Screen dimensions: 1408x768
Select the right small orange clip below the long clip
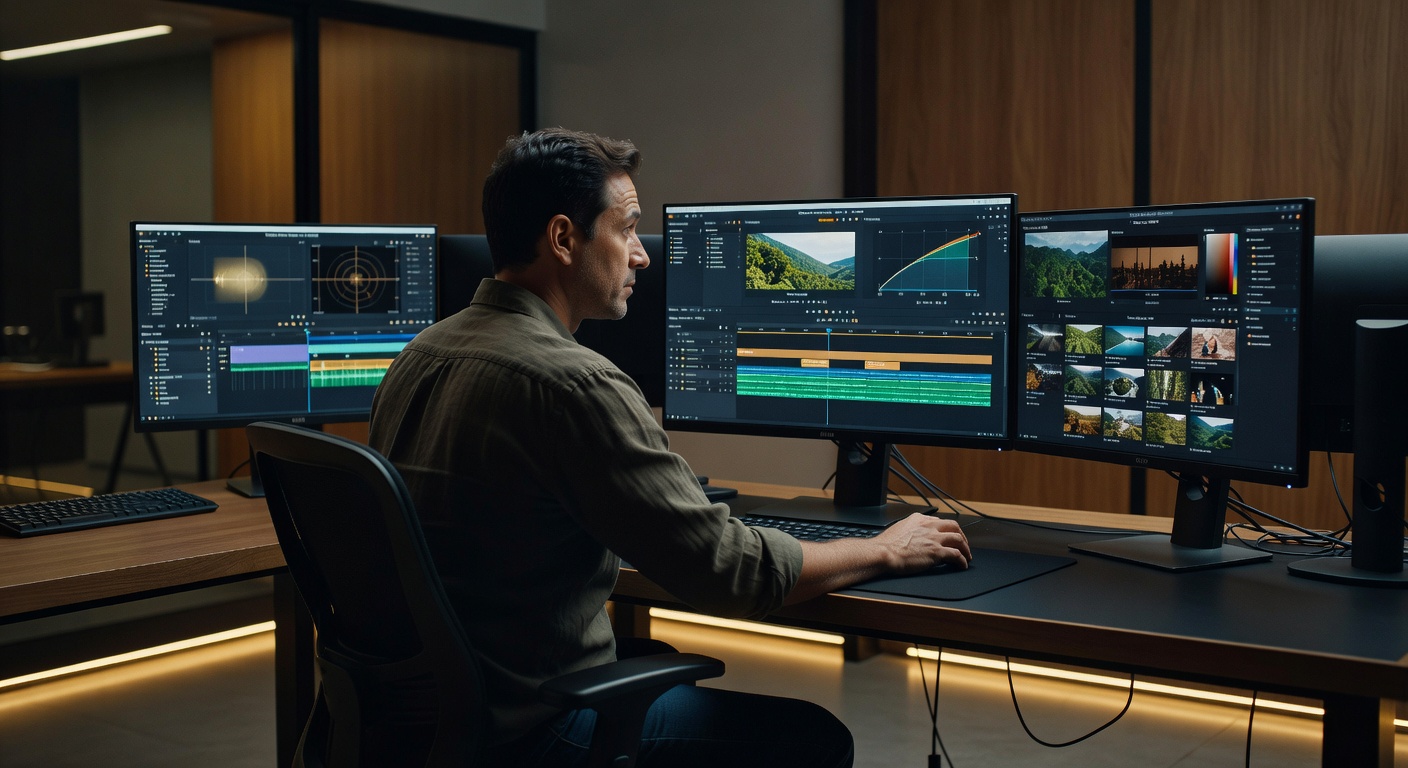tap(882, 366)
